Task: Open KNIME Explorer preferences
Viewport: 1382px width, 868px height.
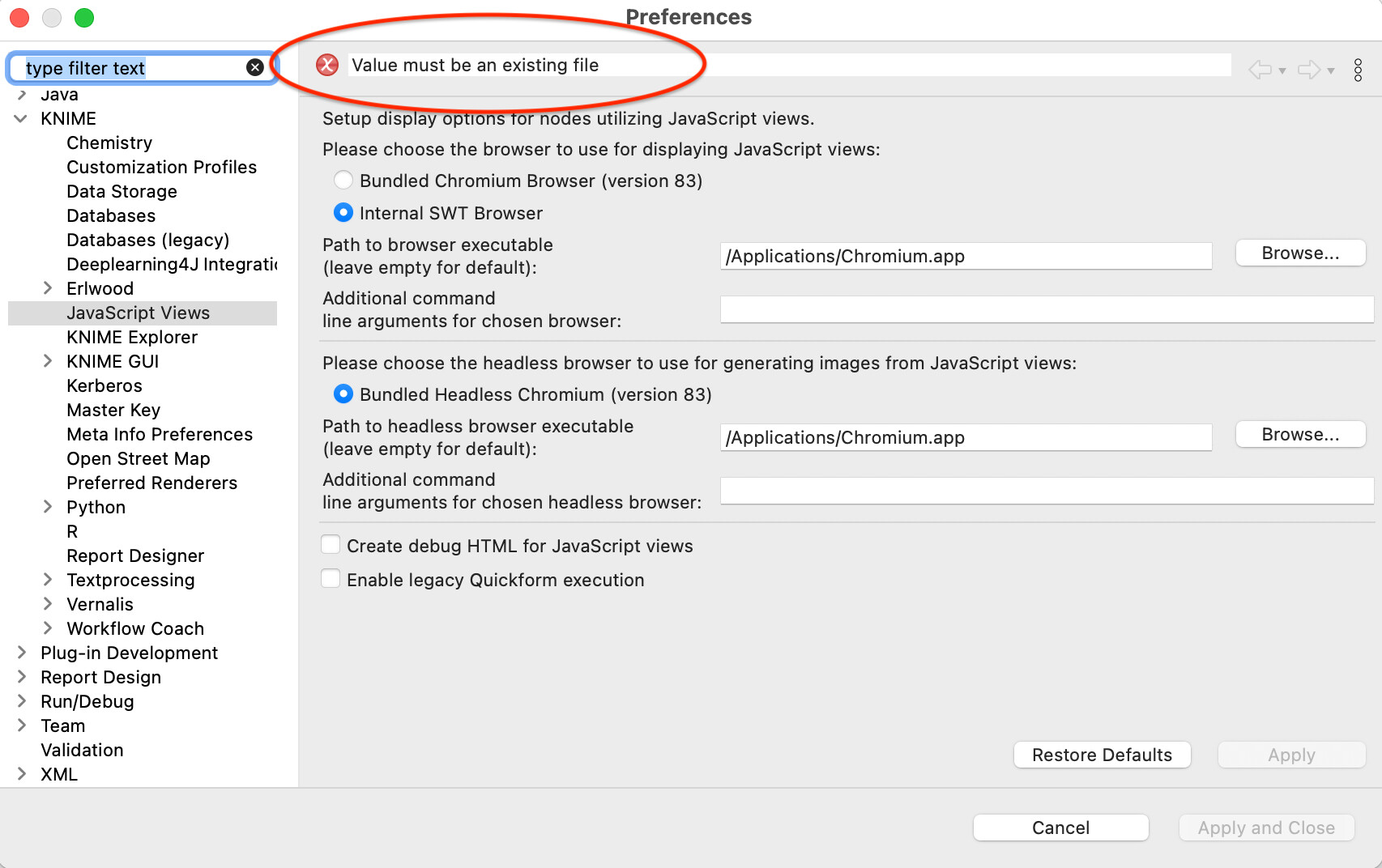Action: pyautogui.click(x=132, y=337)
